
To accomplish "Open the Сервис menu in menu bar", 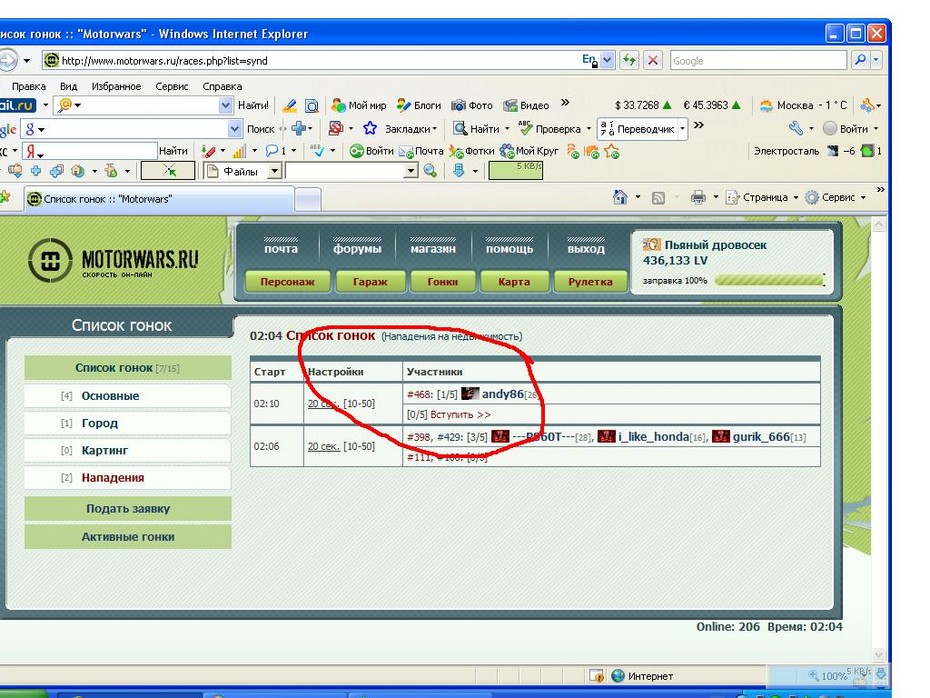I will [171, 87].
